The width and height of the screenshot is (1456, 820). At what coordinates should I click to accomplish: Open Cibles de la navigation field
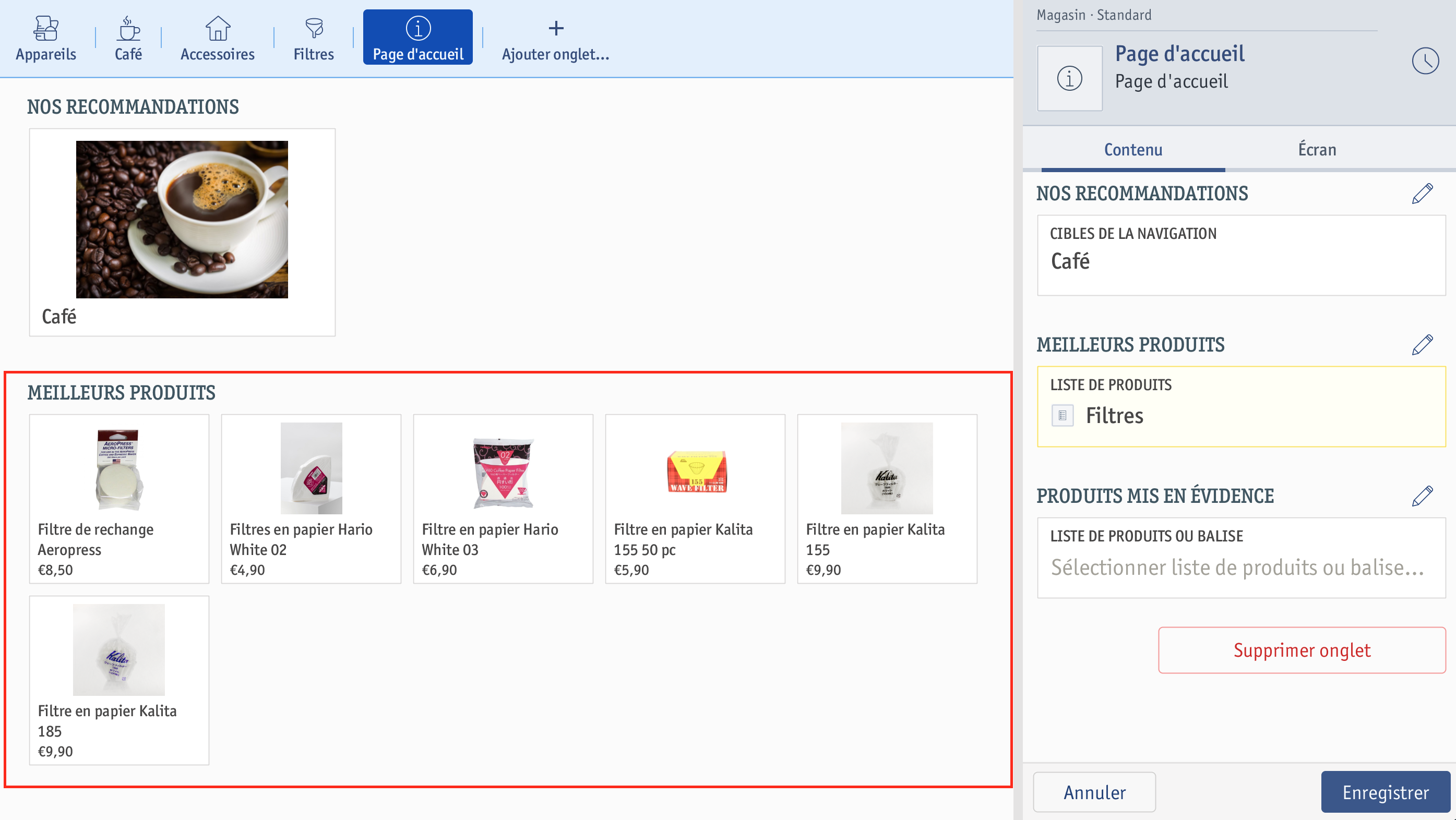[x=1241, y=255]
